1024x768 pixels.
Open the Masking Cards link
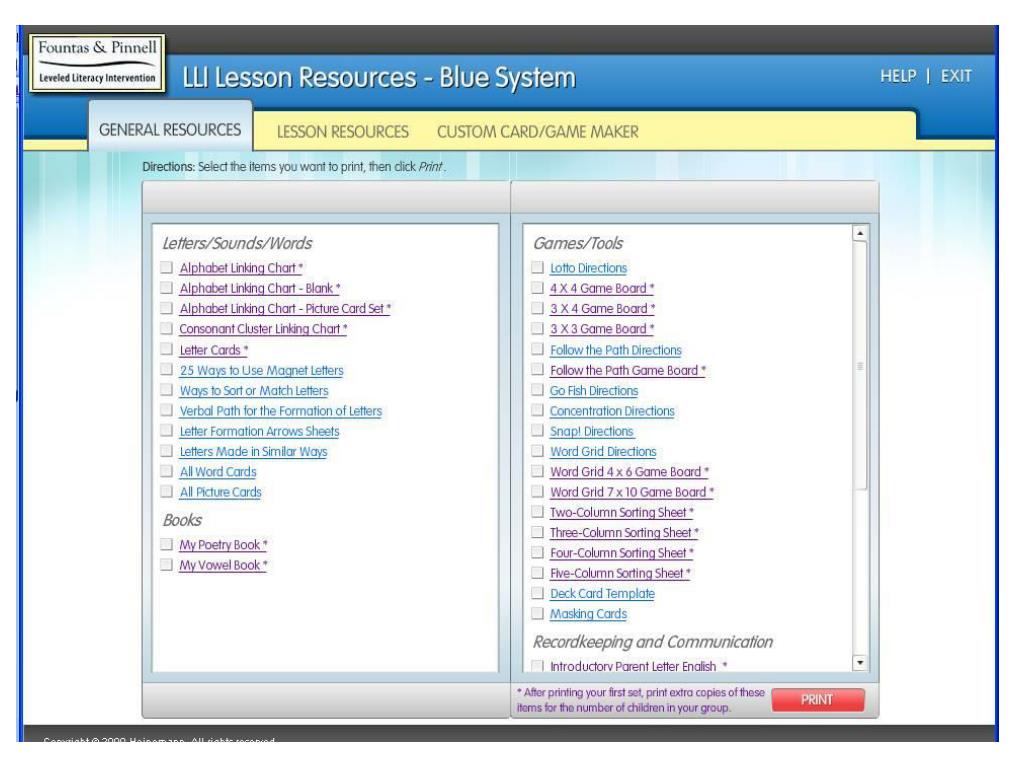coord(588,613)
